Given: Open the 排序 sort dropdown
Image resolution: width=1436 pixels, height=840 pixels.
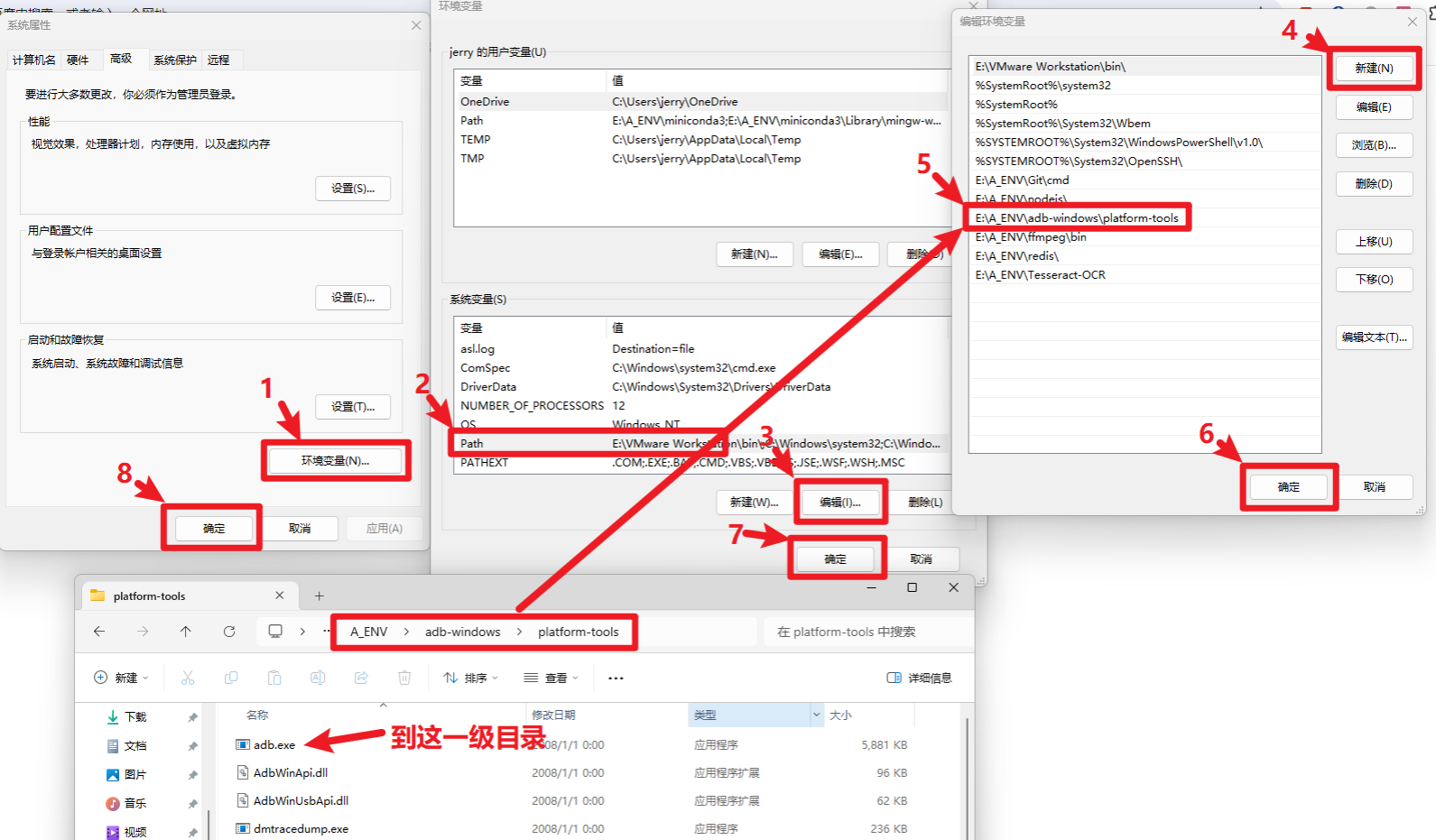Looking at the screenshot, I should 470,678.
